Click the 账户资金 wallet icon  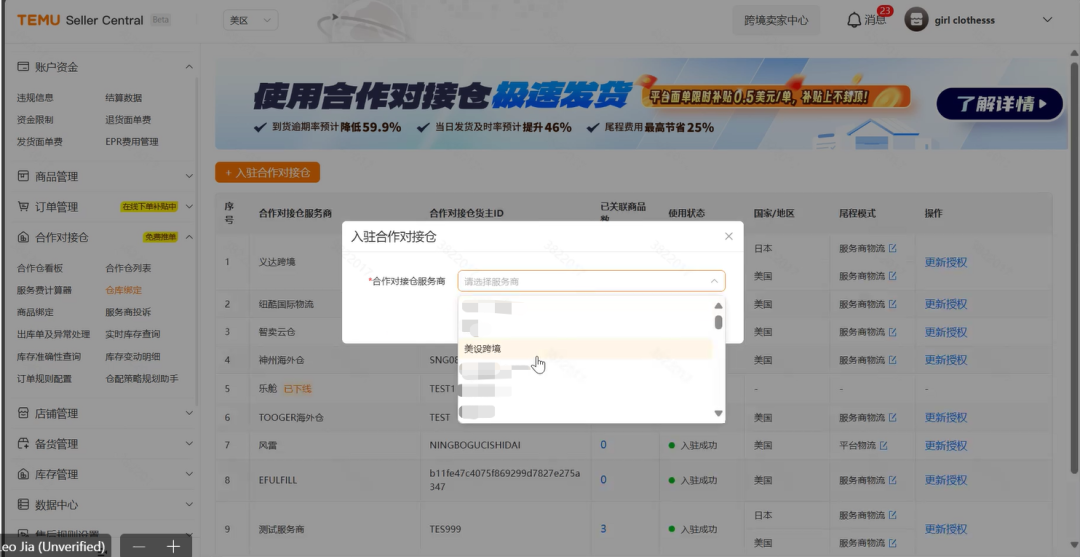coord(23,67)
